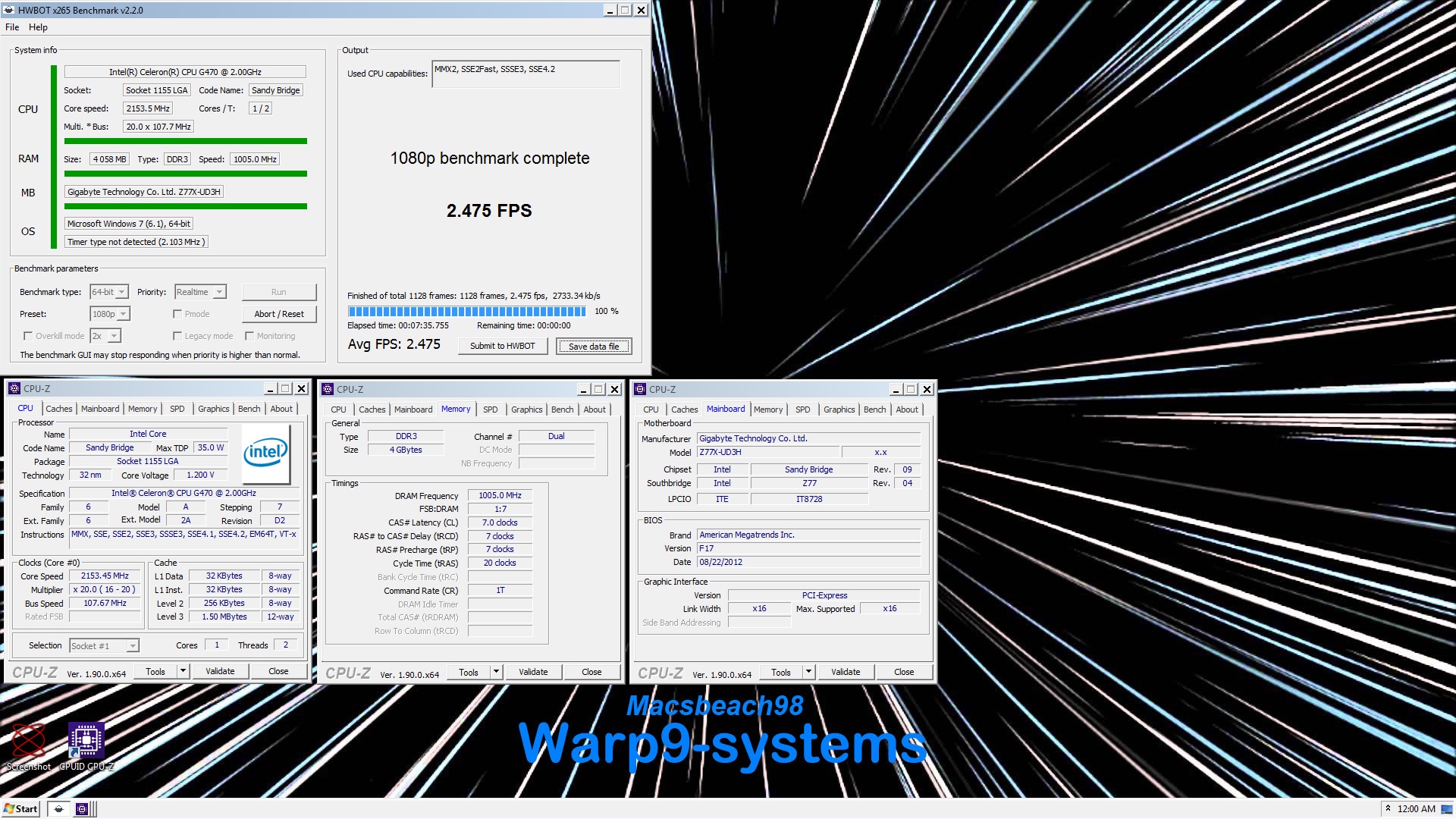Open Tools dropdown arrow in CPU window
Viewport: 1456px width, 819px height.
click(182, 671)
